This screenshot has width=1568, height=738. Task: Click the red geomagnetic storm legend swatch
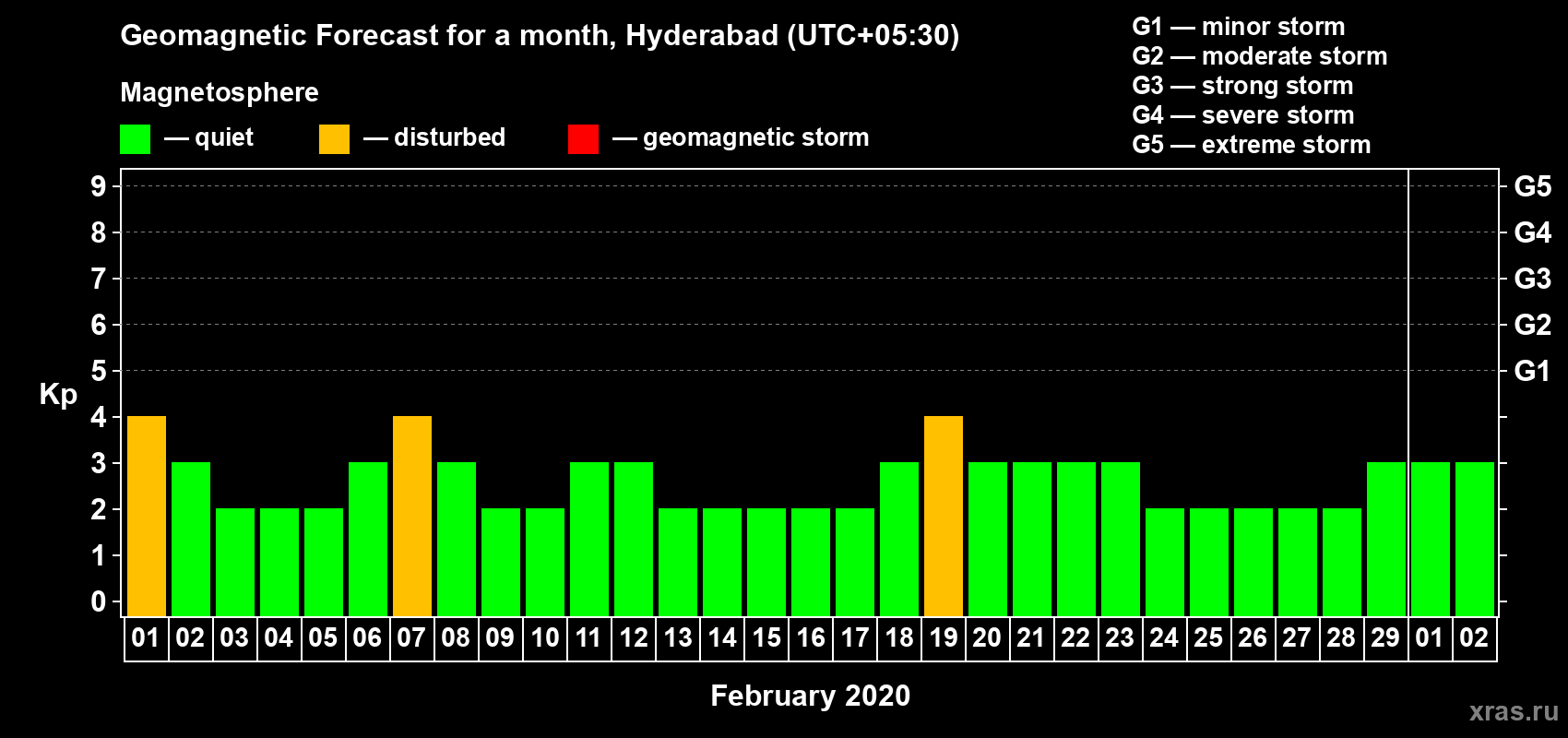tap(583, 139)
